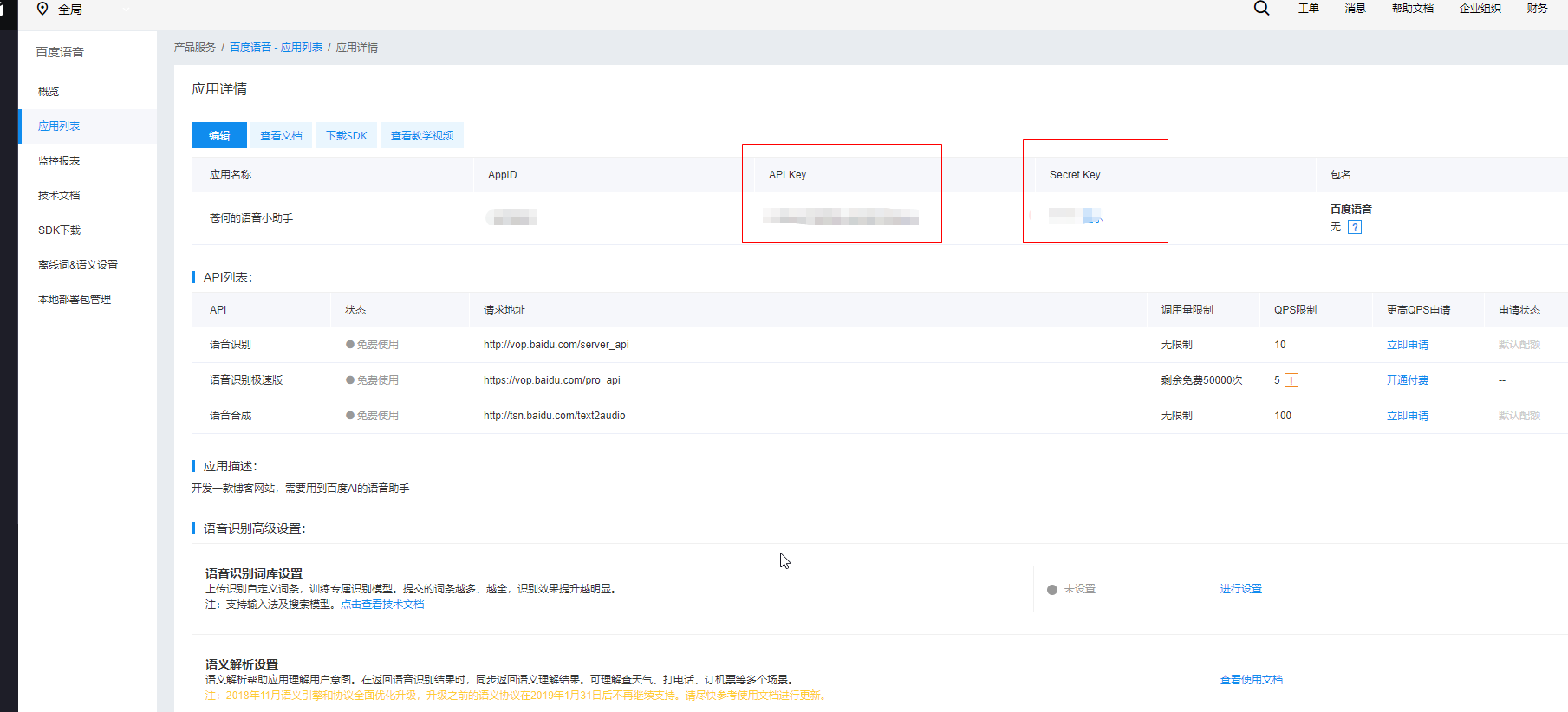Open 消息 in top navigation
1568x712 pixels.
(1355, 9)
